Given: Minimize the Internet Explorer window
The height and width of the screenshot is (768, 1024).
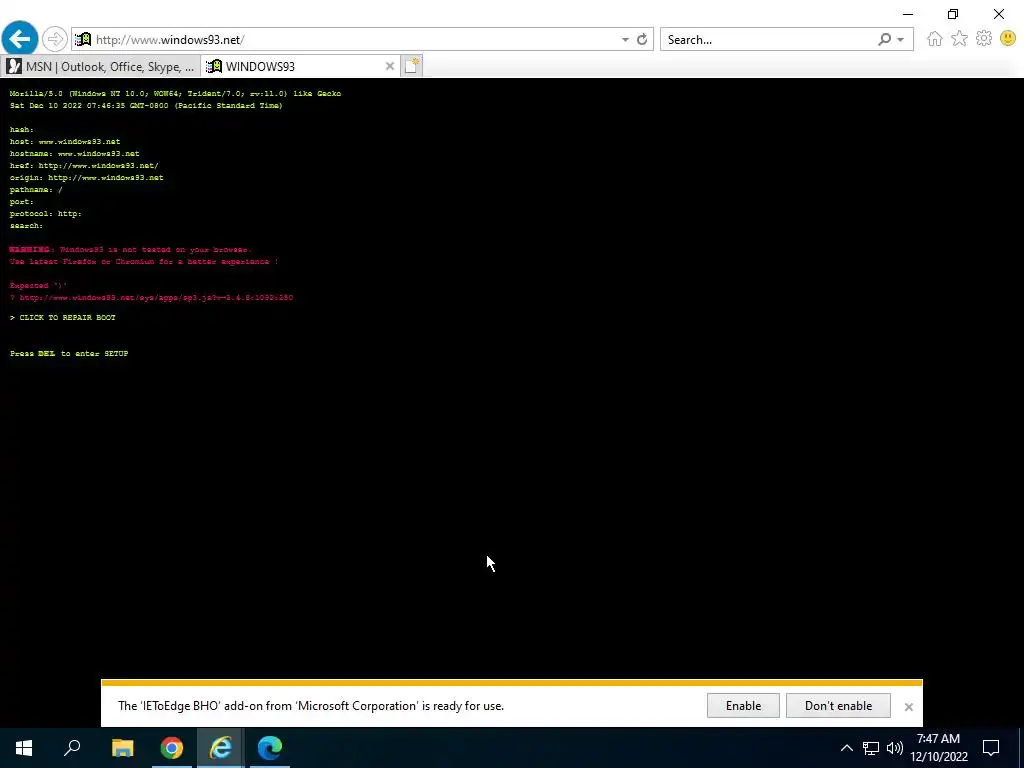Looking at the screenshot, I should point(908,14).
